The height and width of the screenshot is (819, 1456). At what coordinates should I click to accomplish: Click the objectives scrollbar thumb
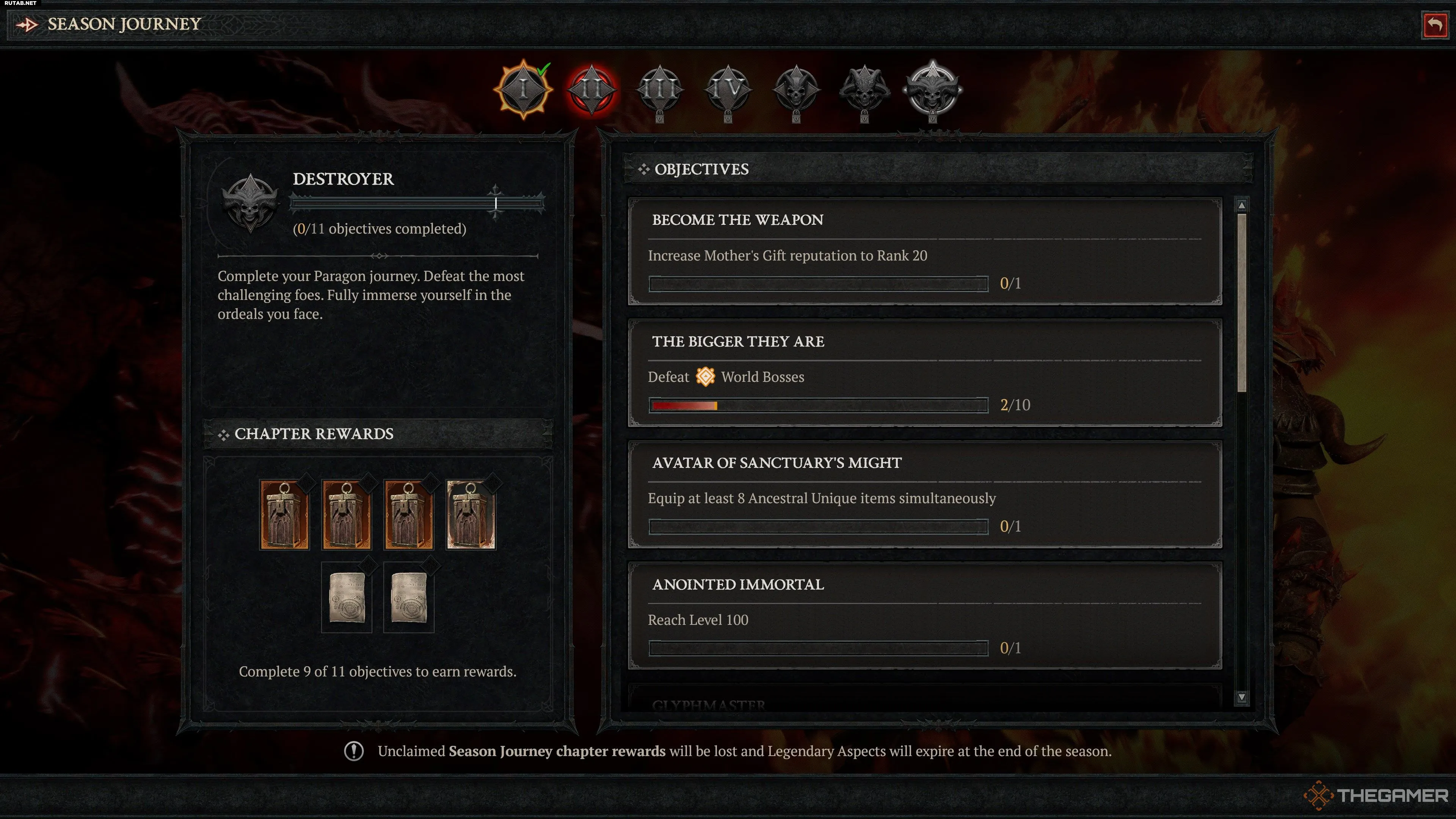1242,303
